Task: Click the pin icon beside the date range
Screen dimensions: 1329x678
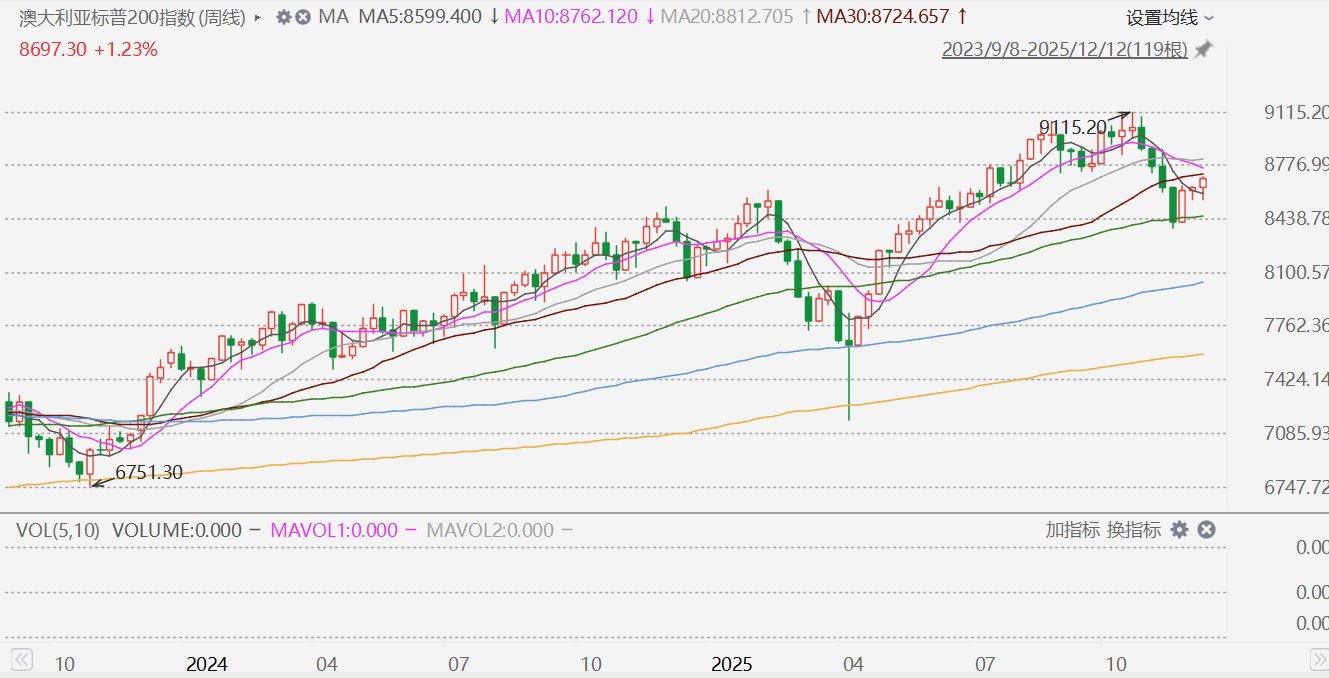Action: click(1203, 49)
